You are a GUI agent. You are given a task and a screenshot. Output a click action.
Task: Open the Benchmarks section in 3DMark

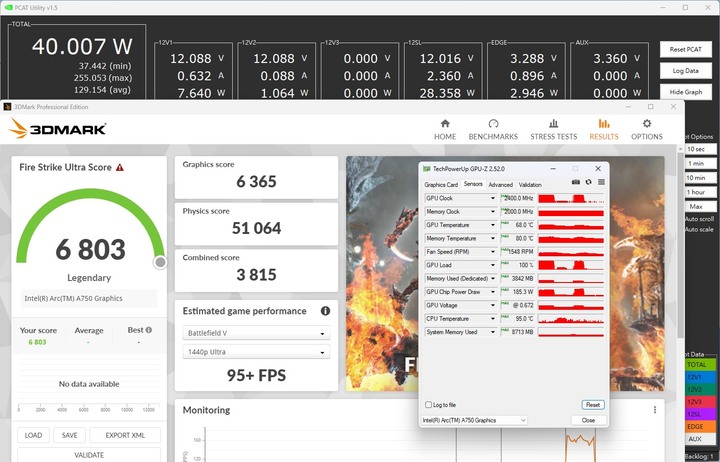[493, 130]
